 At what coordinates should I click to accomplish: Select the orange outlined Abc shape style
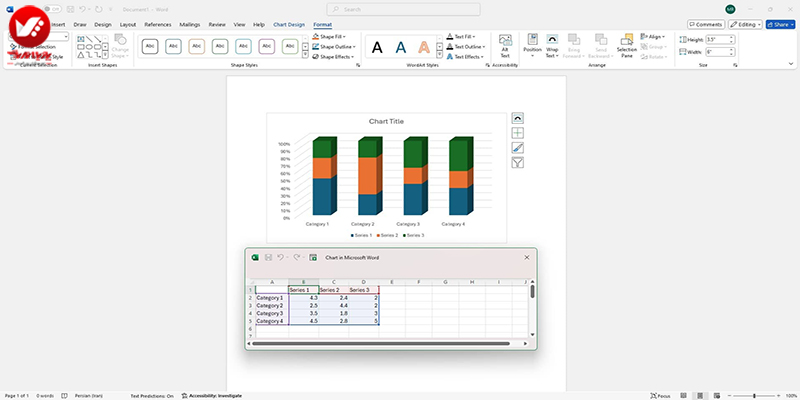pyautogui.click(x=196, y=46)
